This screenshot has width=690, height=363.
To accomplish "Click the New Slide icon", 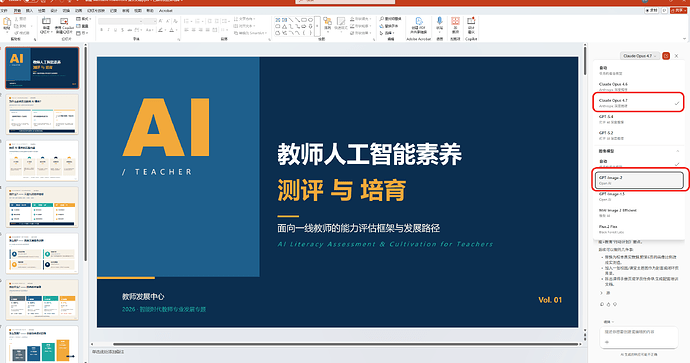I will tap(46, 22).
